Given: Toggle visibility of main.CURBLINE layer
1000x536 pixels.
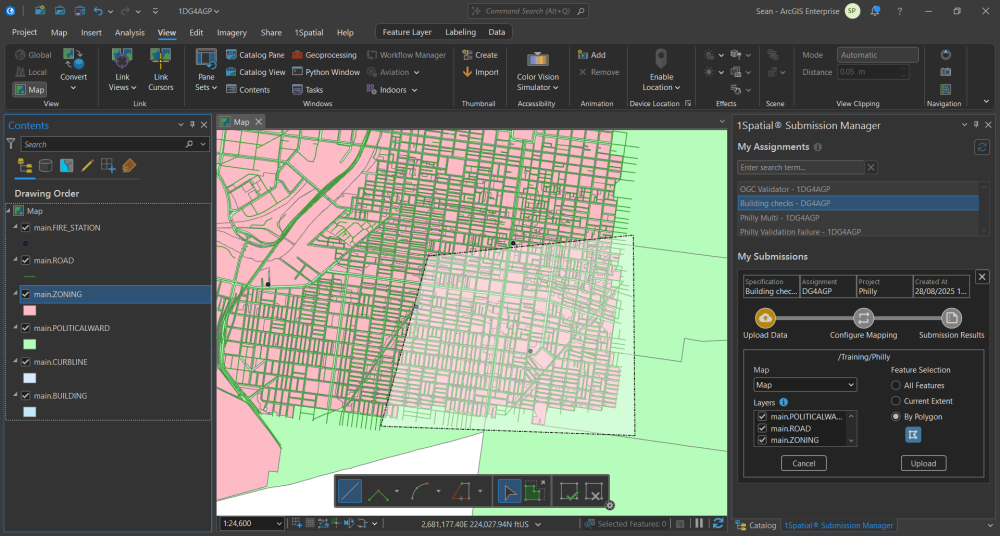Looking at the screenshot, I should pos(26,362).
